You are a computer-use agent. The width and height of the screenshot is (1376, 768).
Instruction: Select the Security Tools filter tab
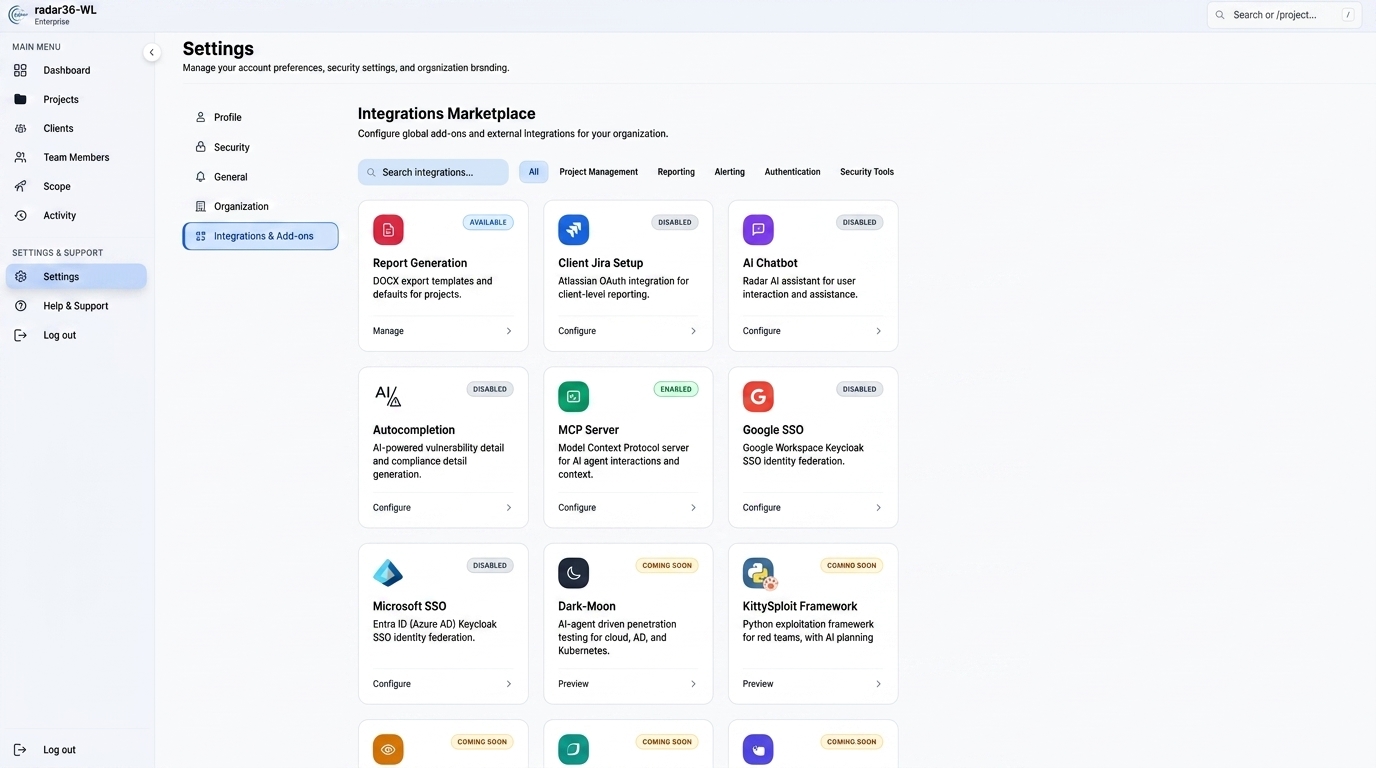867,172
